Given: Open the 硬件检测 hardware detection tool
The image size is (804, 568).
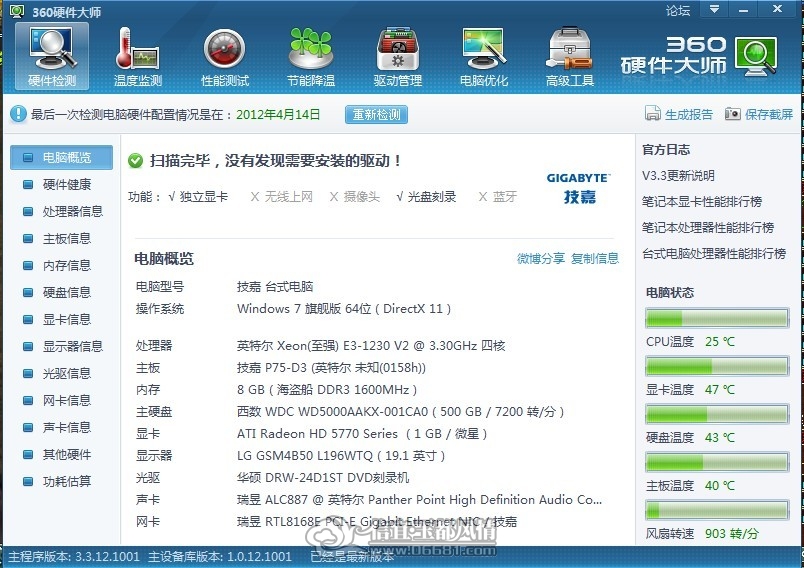Looking at the screenshot, I should (x=52, y=56).
